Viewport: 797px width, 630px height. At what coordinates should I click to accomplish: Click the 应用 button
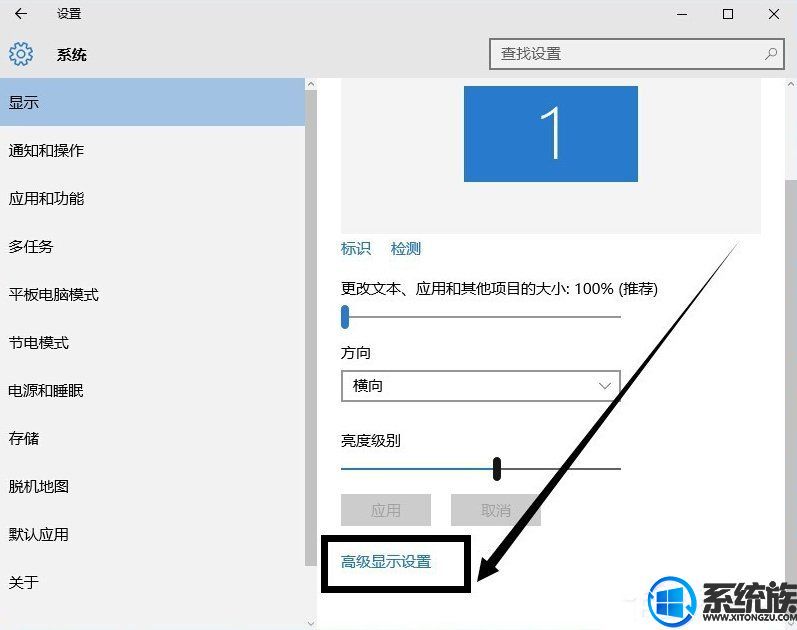tap(386, 510)
